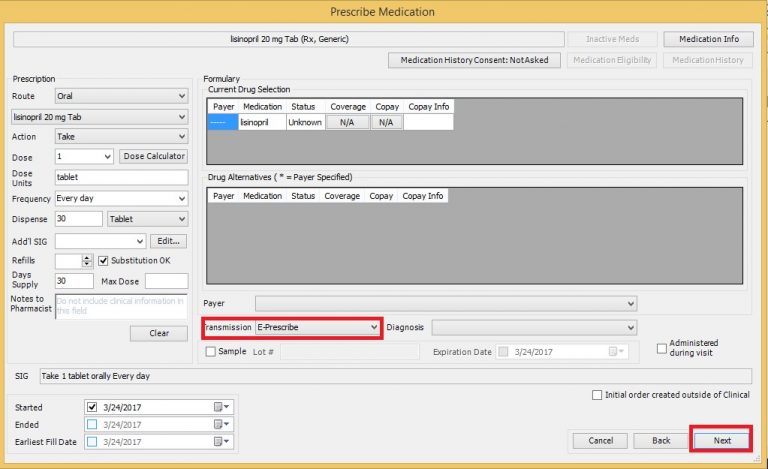The image size is (768, 469).
Task: Check Administered during visit box
Action: [662, 348]
